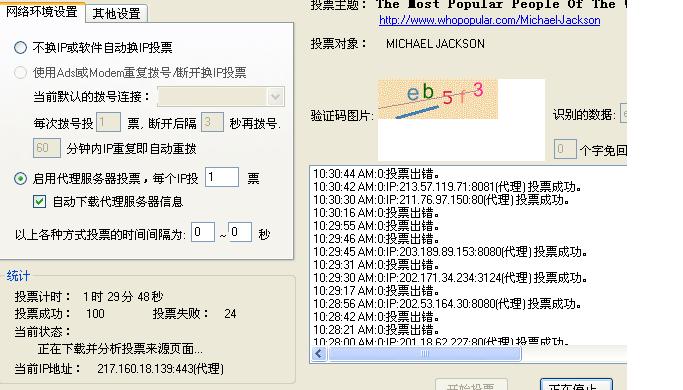Click the current IP 217.160.18.139:443 text

pos(160,369)
